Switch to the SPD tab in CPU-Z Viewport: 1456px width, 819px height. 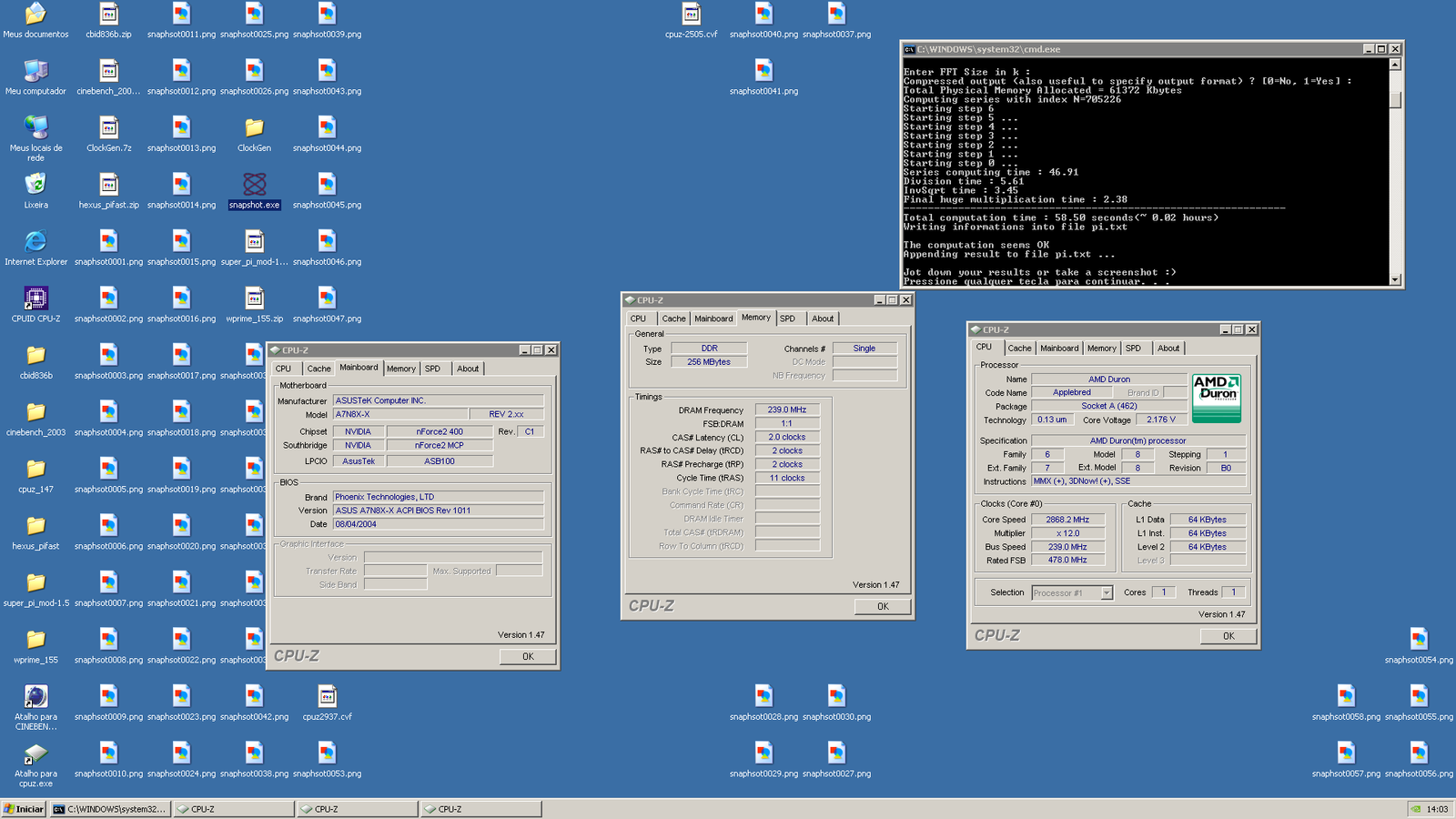(1134, 348)
